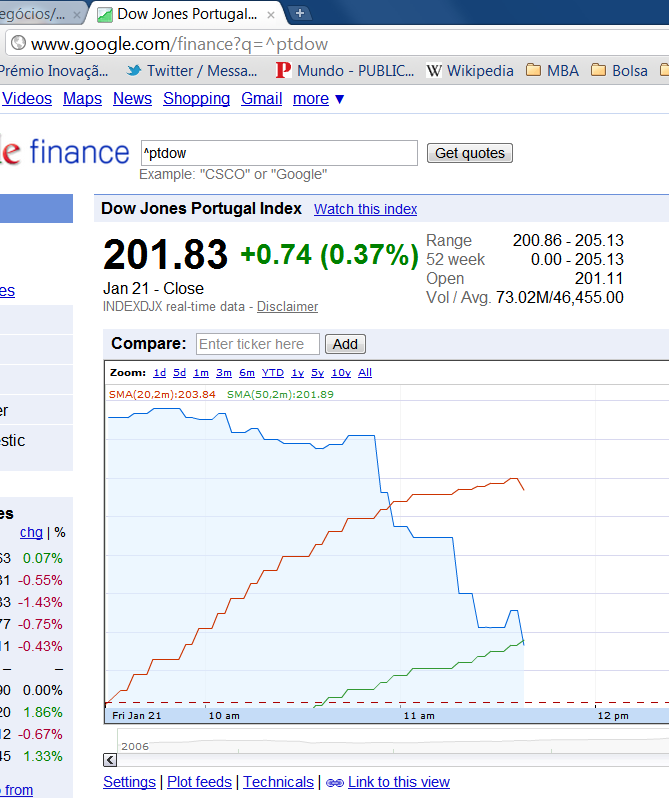The image size is (669, 798).
Task: Go to Google Maps
Action: [x=82, y=98]
